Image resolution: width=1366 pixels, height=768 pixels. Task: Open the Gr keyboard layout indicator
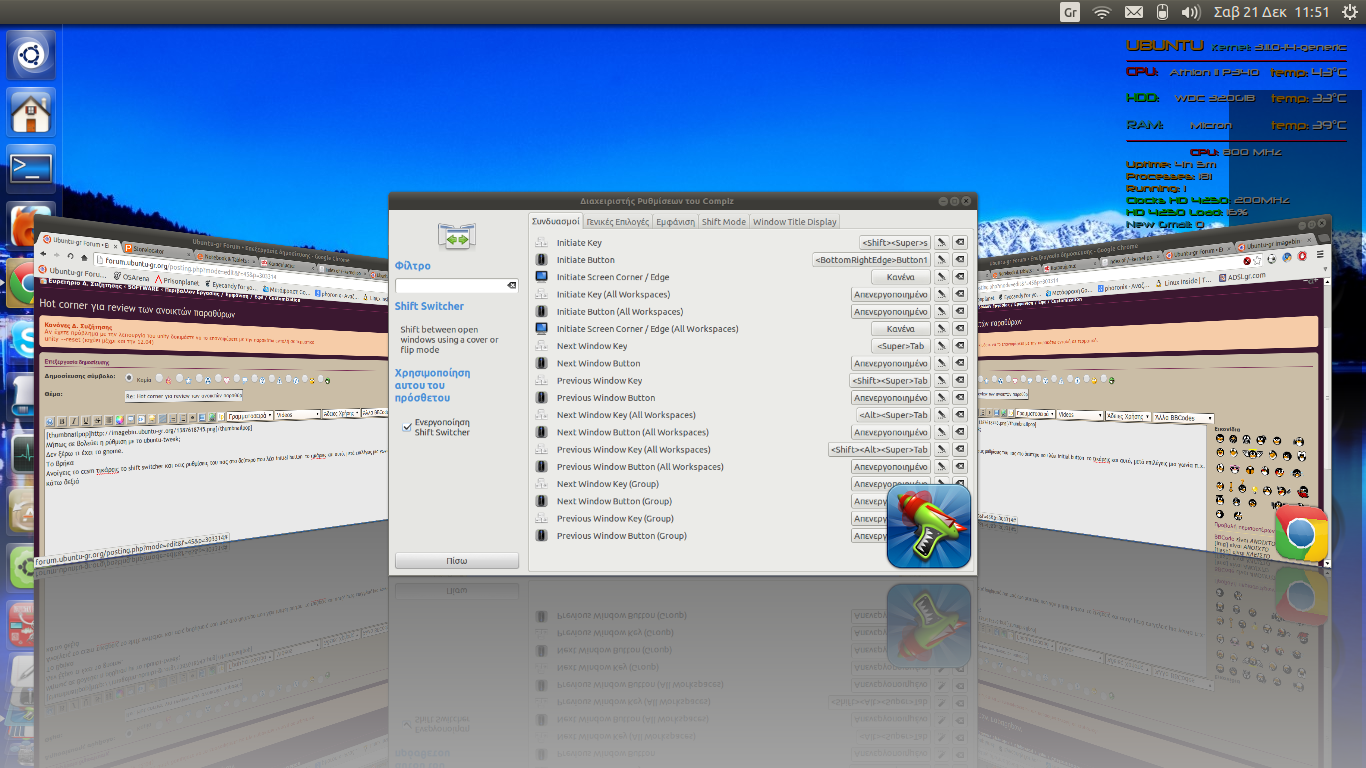pos(1070,12)
